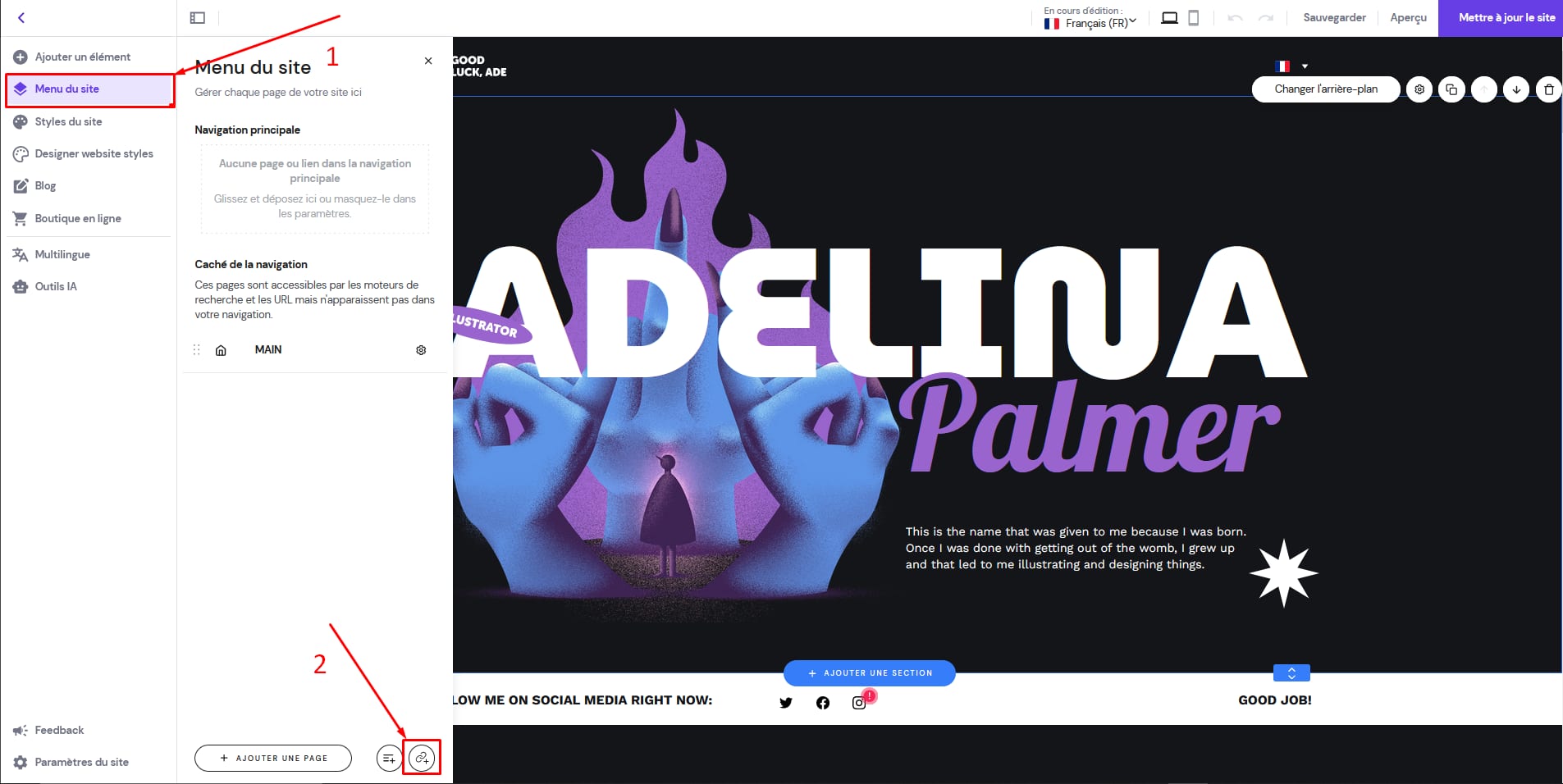Click the Ajouter une page button
The width and height of the screenshot is (1563, 784).
273,758
